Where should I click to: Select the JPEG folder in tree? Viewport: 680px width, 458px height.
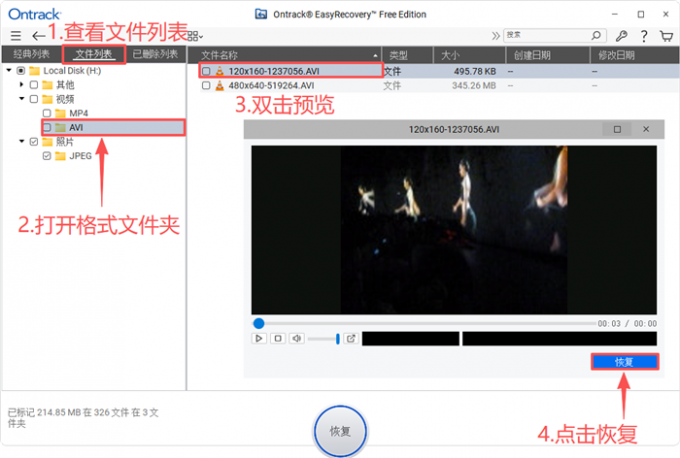80,156
